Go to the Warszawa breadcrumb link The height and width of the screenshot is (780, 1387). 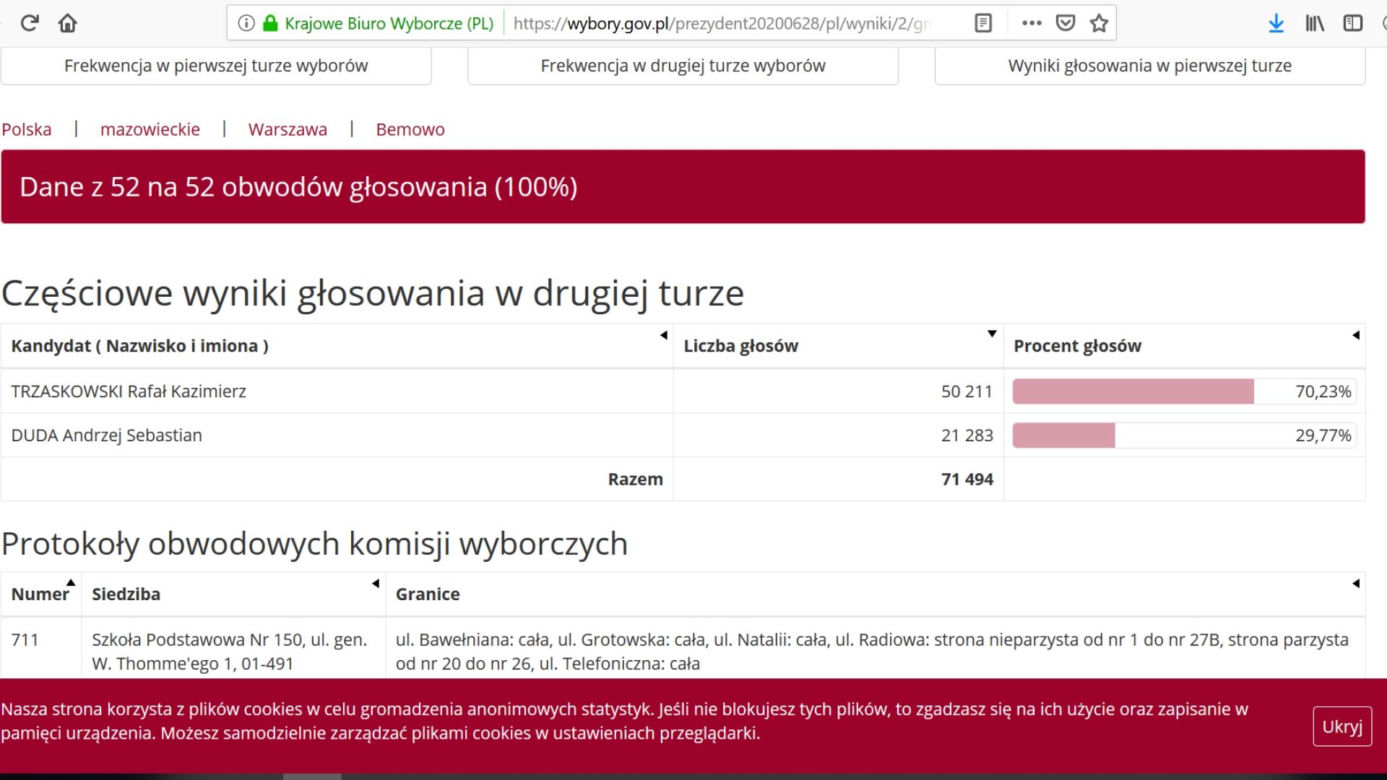tap(288, 129)
